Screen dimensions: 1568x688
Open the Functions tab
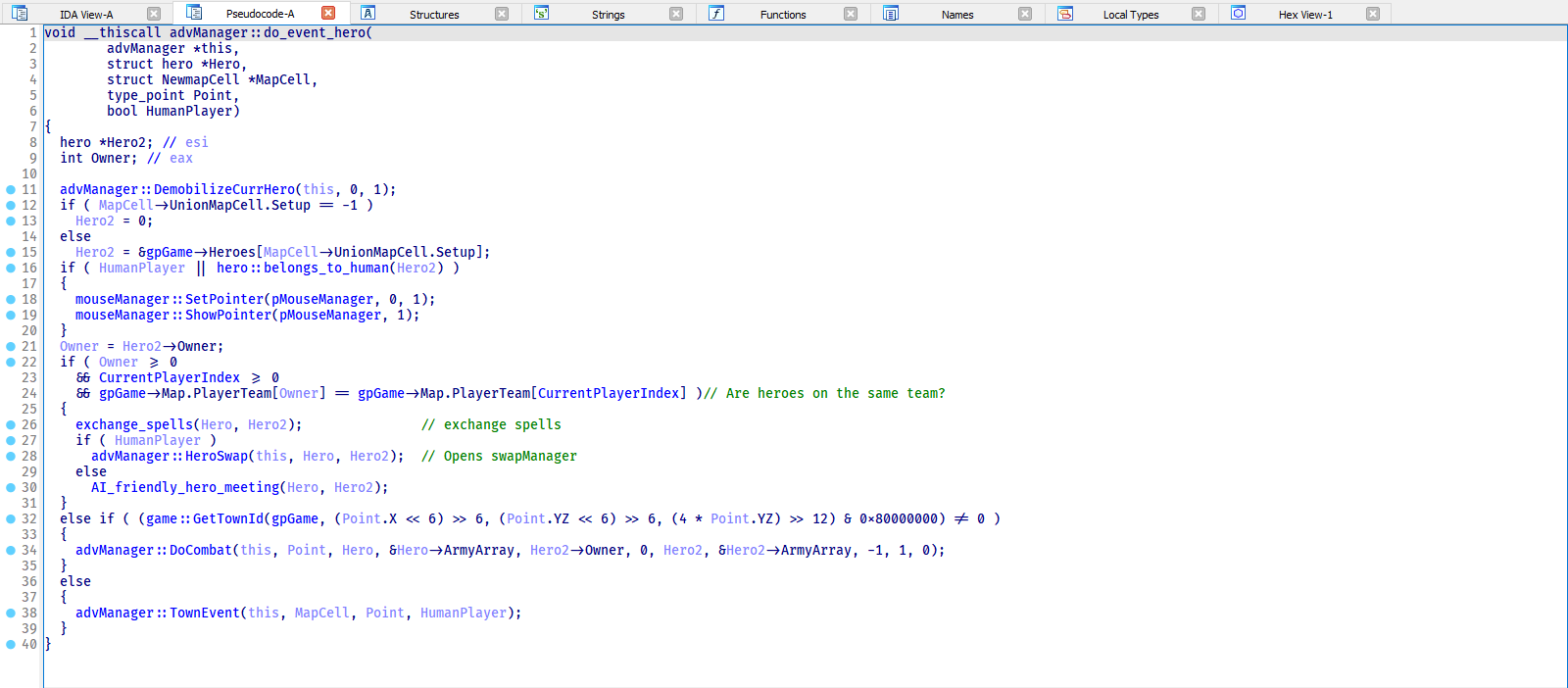click(x=783, y=15)
